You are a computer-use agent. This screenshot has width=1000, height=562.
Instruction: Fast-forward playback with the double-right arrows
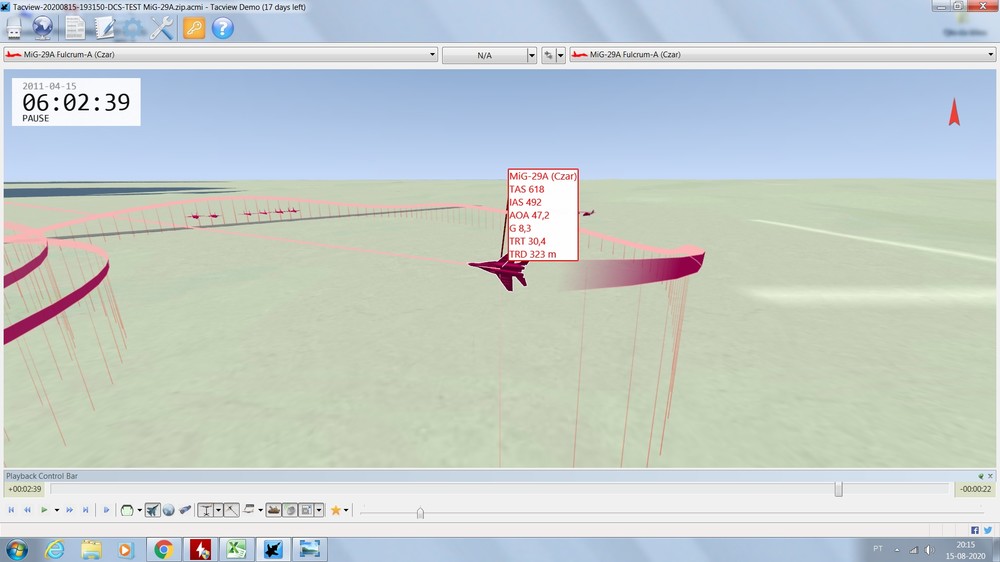tap(70, 510)
